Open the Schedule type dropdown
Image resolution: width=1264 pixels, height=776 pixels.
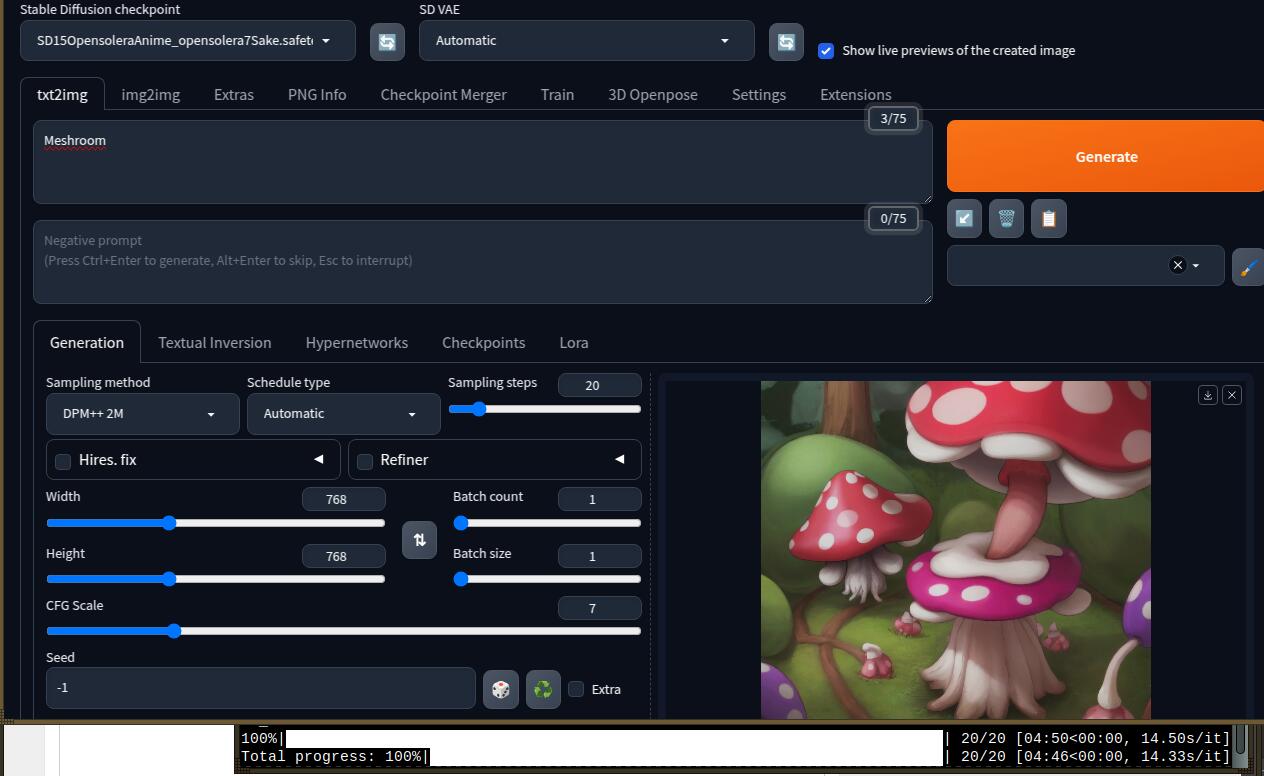click(x=344, y=414)
